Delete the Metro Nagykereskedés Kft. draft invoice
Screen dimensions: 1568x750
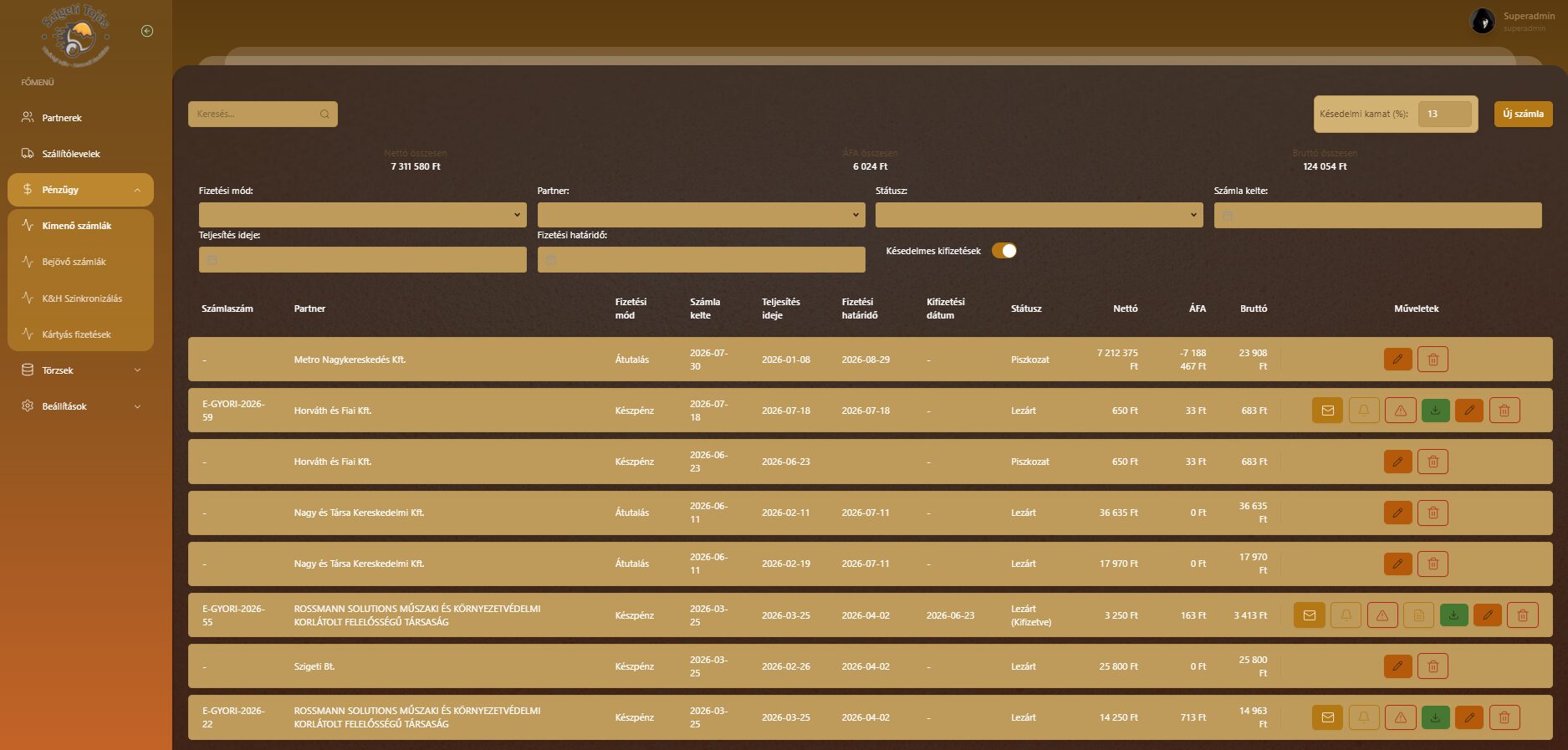[x=1433, y=360]
